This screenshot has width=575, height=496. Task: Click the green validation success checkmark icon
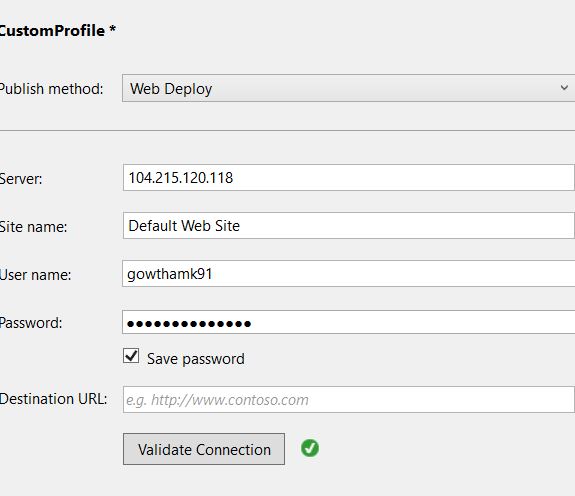(310, 448)
